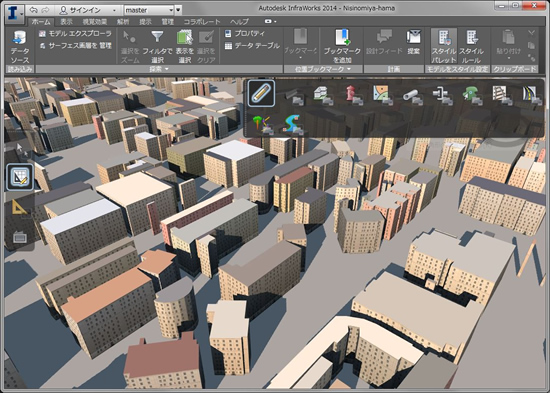The image size is (550, 393).
Task: Switch to the ヘルプ ribbon tab
Action: pos(240,22)
